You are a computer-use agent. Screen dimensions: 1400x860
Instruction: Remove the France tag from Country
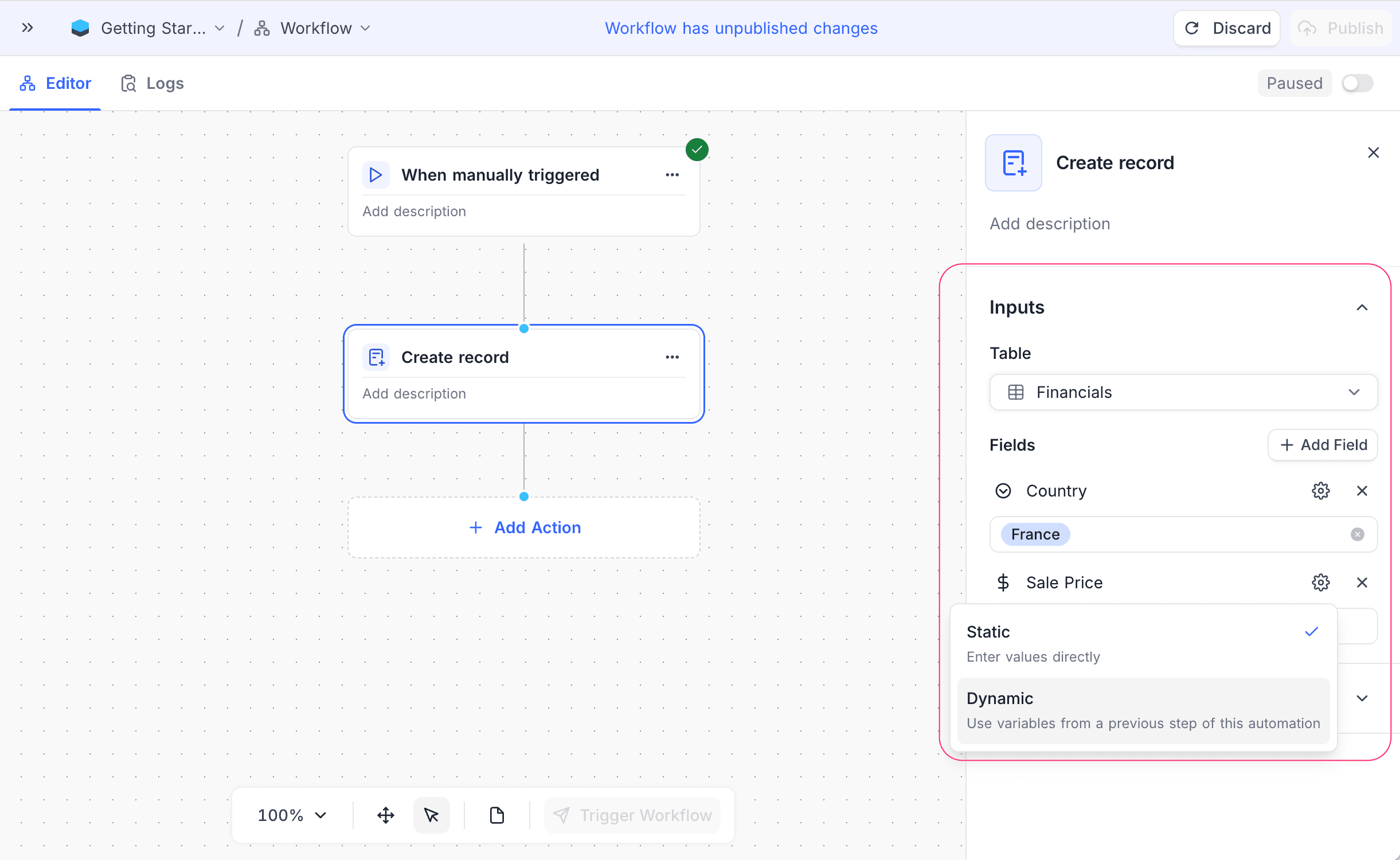[1358, 534]
